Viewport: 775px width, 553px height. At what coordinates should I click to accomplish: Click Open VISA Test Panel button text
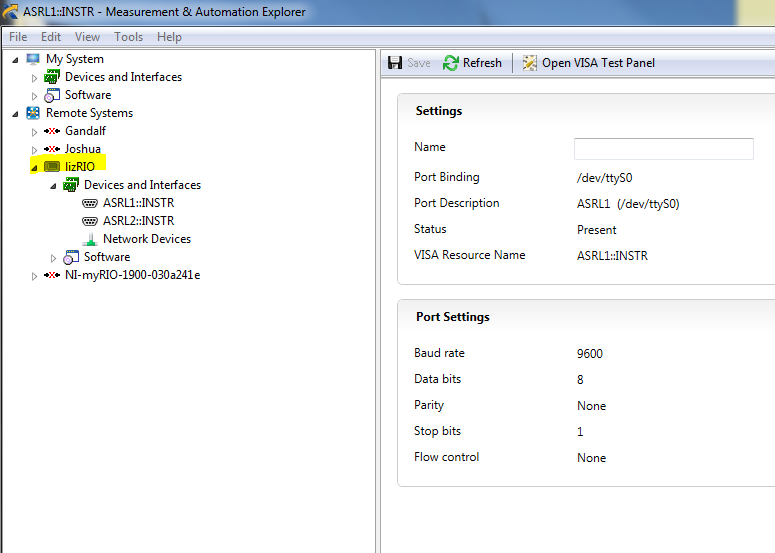[598, 63]
